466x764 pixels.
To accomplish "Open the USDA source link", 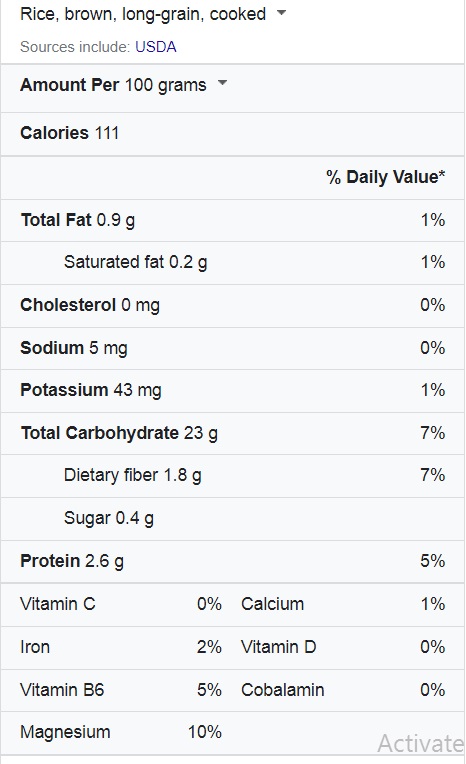I will coord(155,47).
